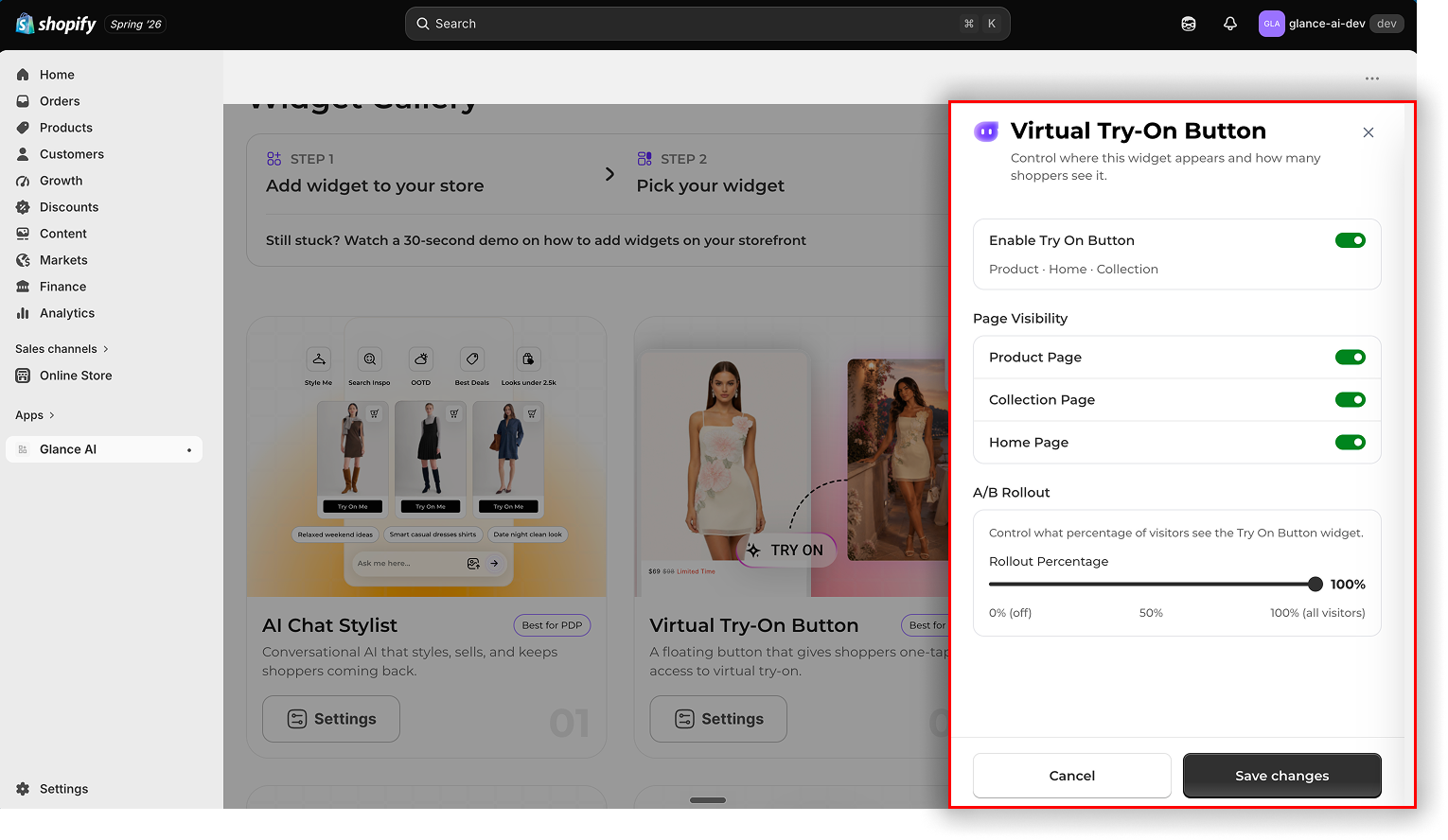Click the Search field in the top bar

[x=708, y=24]
